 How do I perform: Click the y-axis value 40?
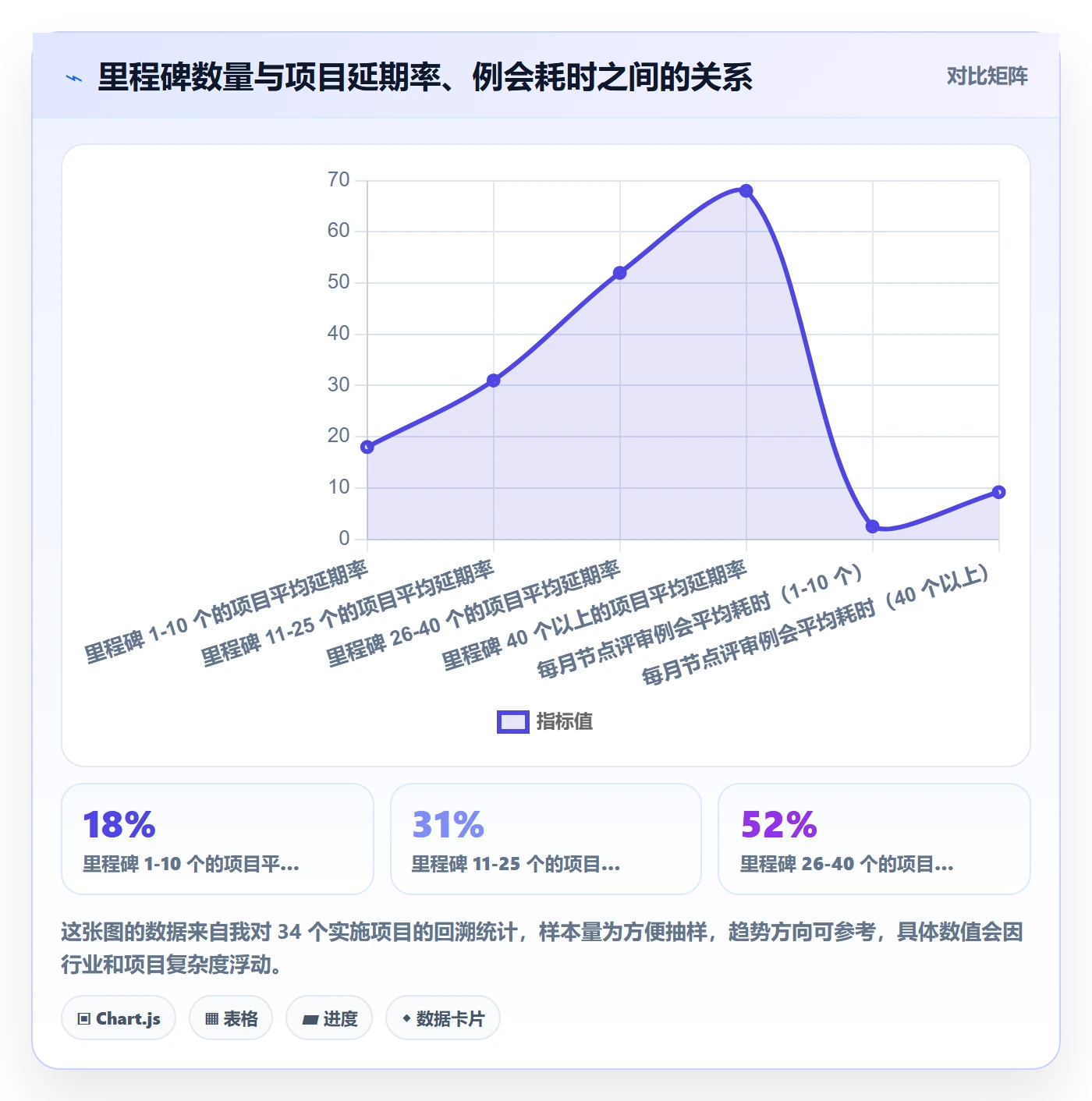click(x=339, y=334)
